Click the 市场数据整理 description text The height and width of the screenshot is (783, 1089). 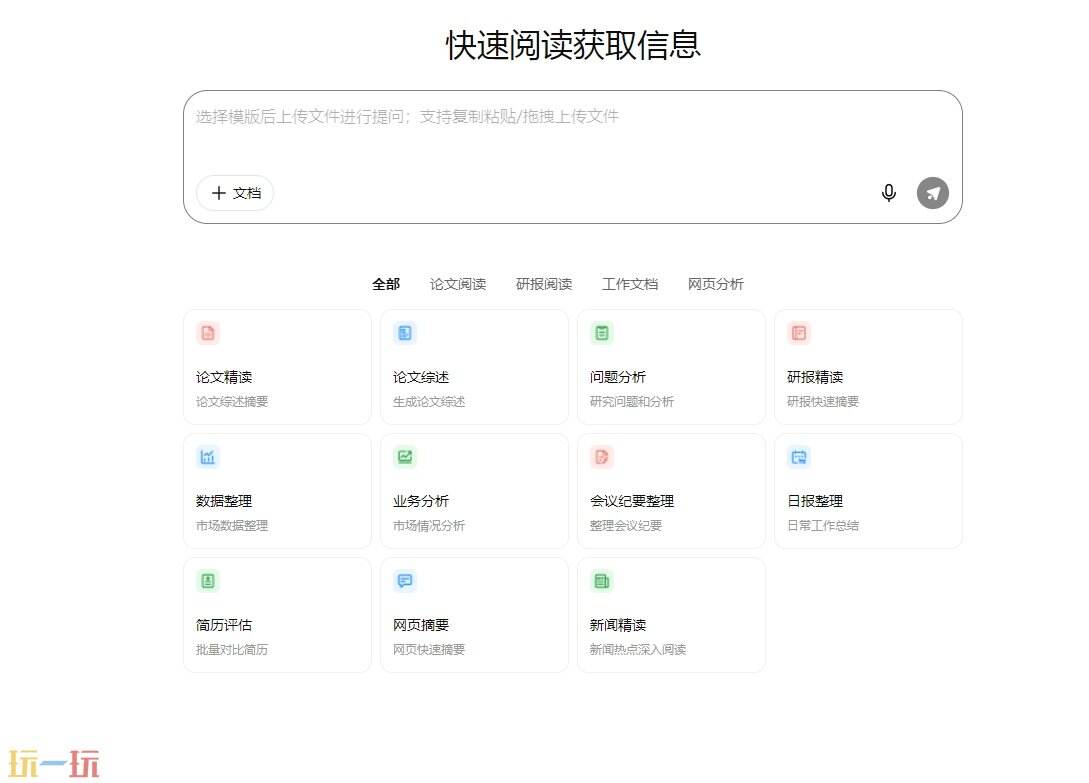232,526
